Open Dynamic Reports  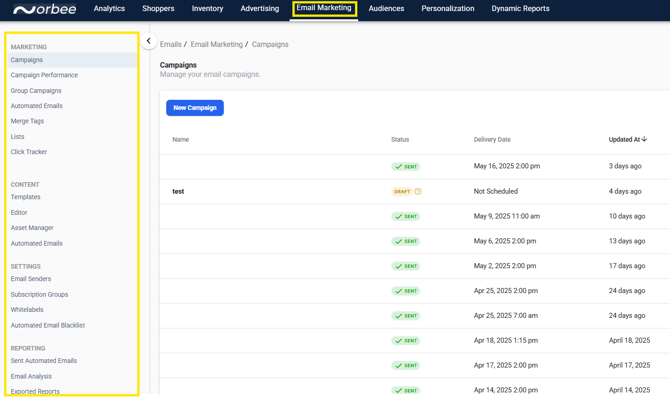click(x=520, y=9)
